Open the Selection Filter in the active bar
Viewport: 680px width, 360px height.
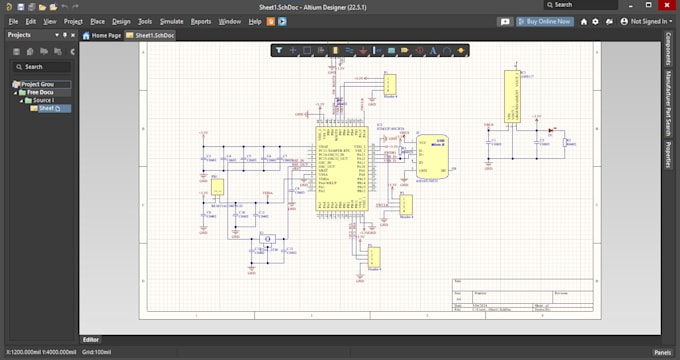pyautogui.click(x=279, y=50)
